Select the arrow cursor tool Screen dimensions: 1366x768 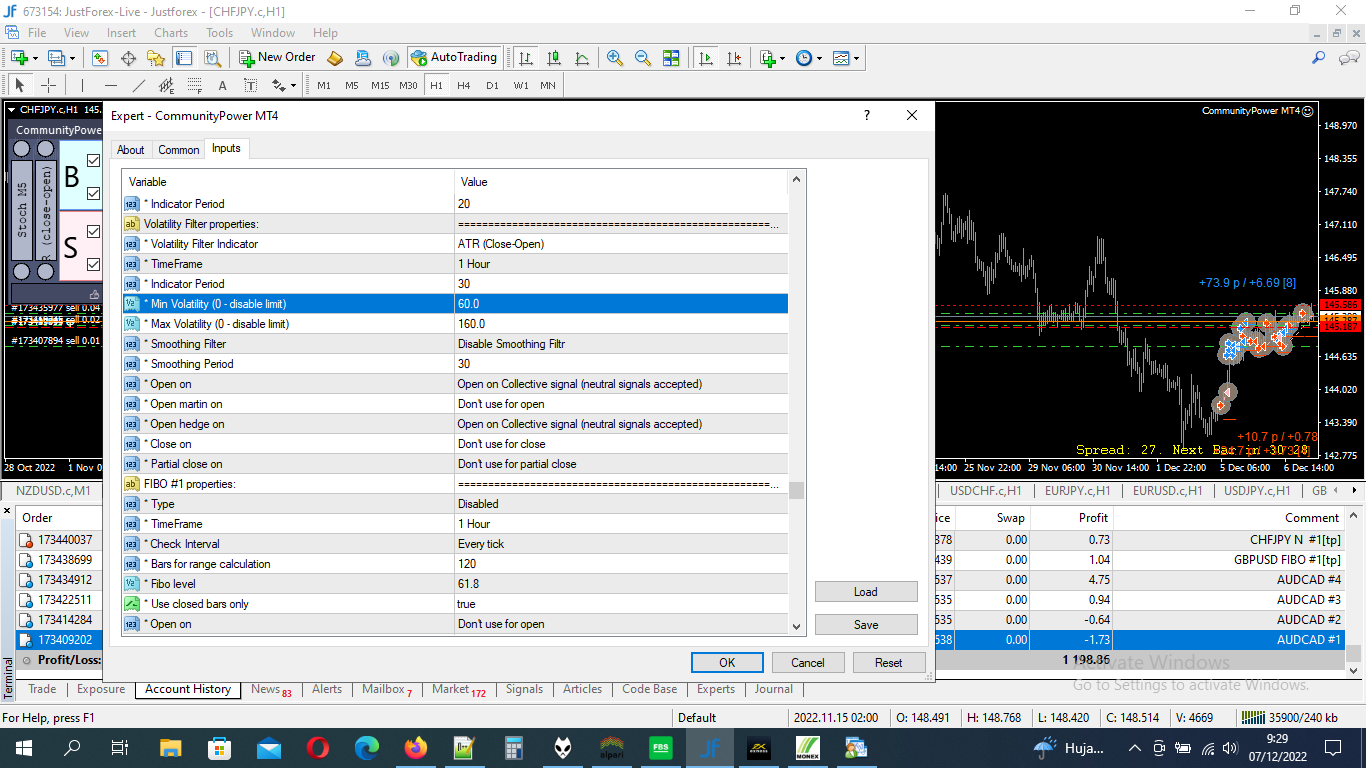tap(19, 85)
